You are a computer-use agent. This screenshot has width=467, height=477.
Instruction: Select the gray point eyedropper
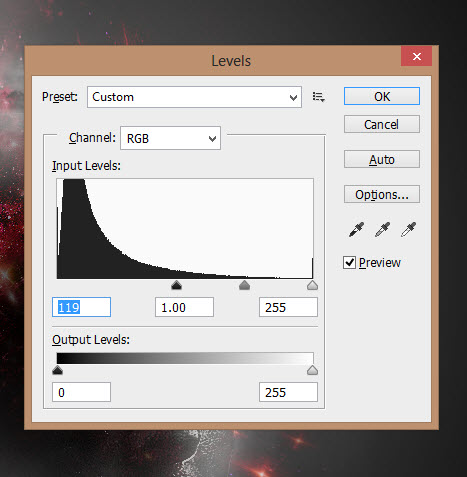click(382, 230)
